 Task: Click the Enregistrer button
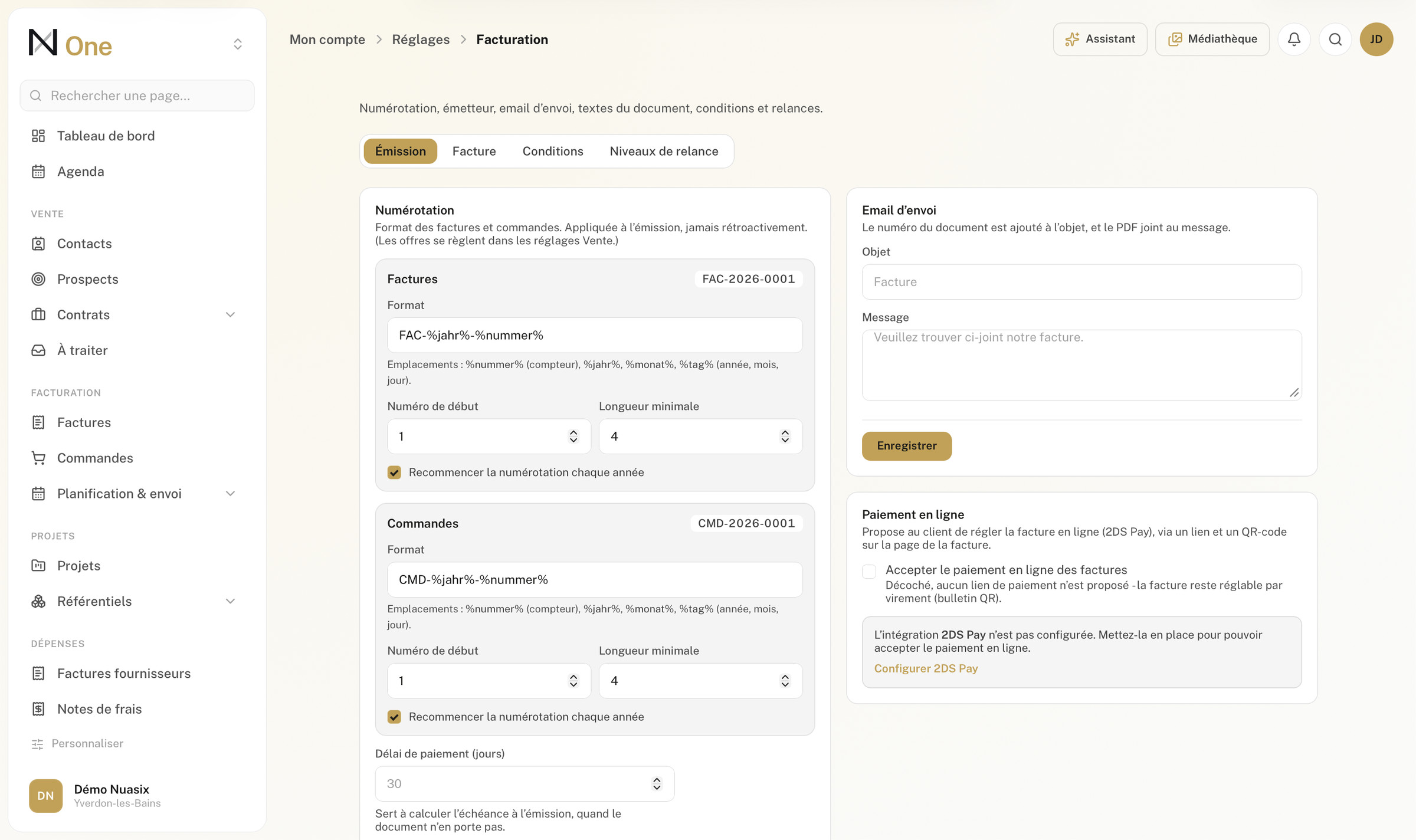tap(906, 446)
